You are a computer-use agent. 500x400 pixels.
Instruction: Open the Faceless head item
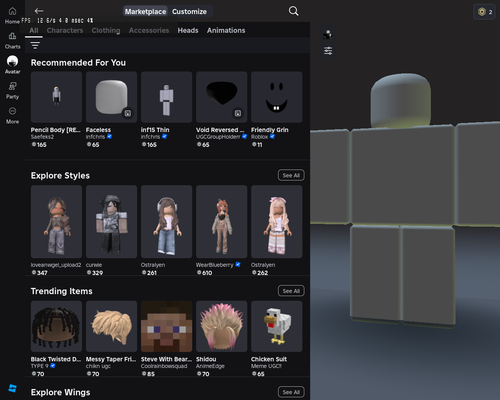(x=111, y=97)
